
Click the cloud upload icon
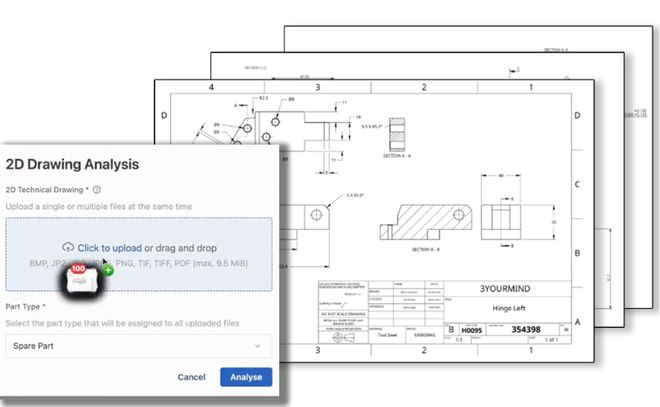(x=68, y=247)
